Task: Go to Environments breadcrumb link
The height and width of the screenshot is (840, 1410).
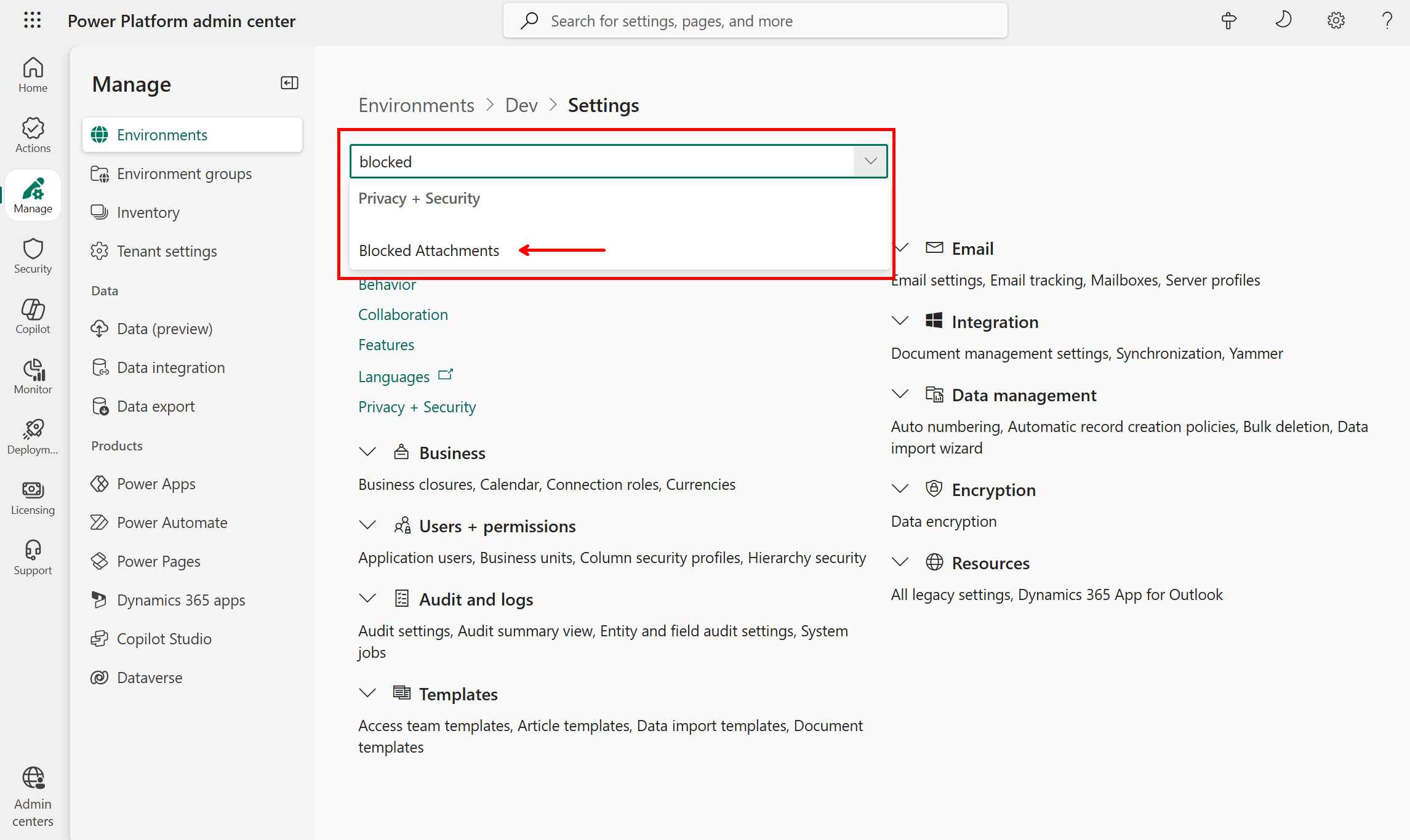Action: (x=416, y=105)
